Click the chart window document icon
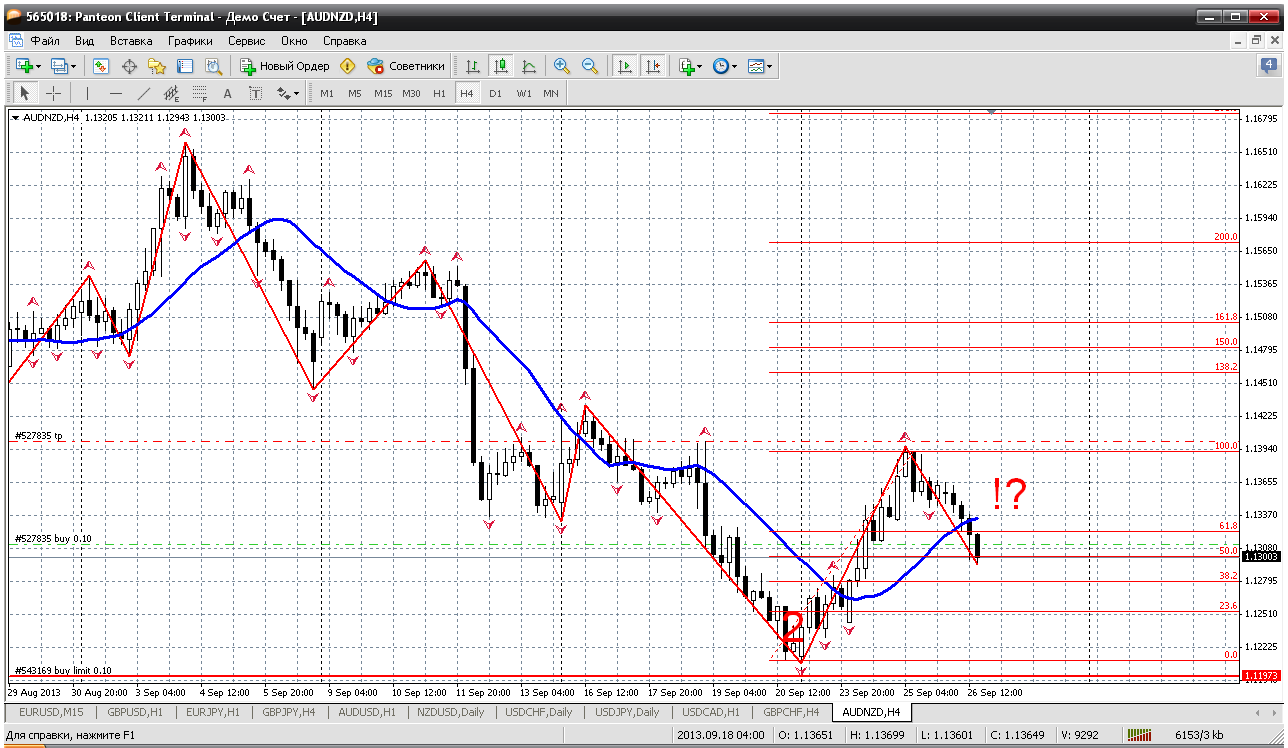Screen dimensions: 1288x748 coord(15,41)
